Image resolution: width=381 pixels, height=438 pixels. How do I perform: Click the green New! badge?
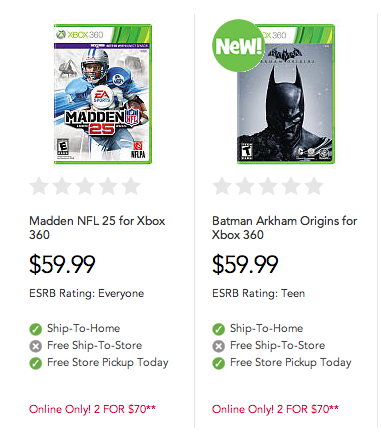click(x=238, y=46)
